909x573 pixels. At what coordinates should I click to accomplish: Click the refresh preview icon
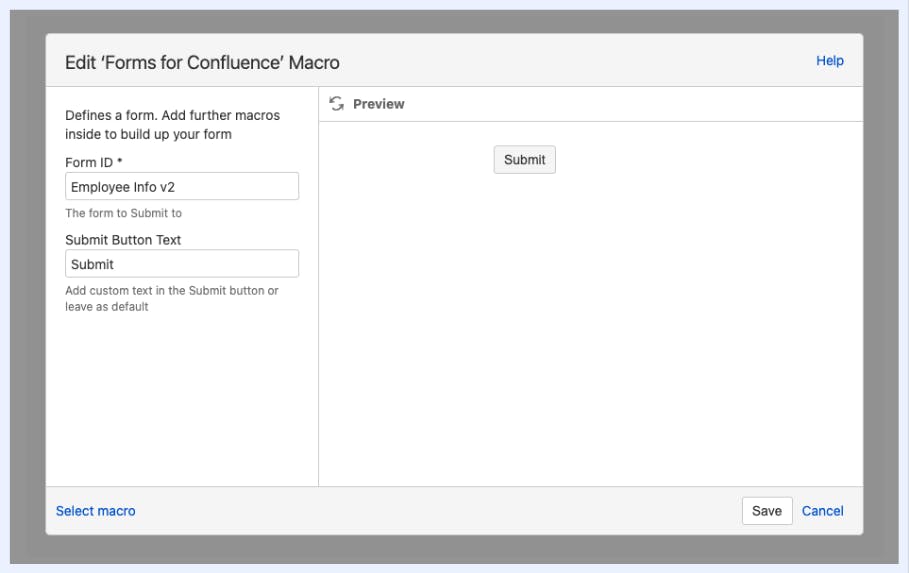click(336, 104)
